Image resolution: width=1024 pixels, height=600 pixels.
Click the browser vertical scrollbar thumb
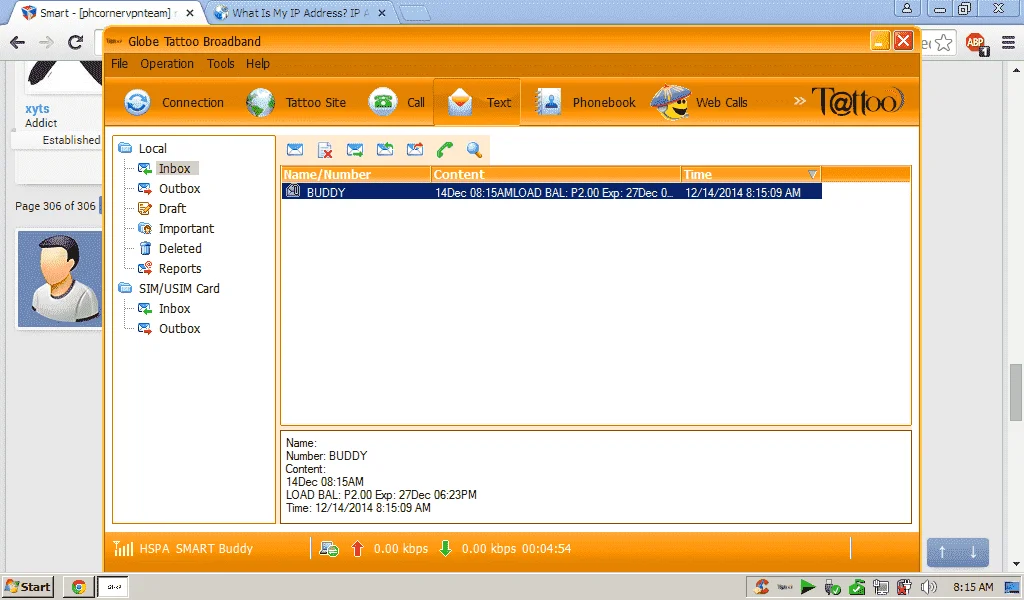click(1016, 392)
